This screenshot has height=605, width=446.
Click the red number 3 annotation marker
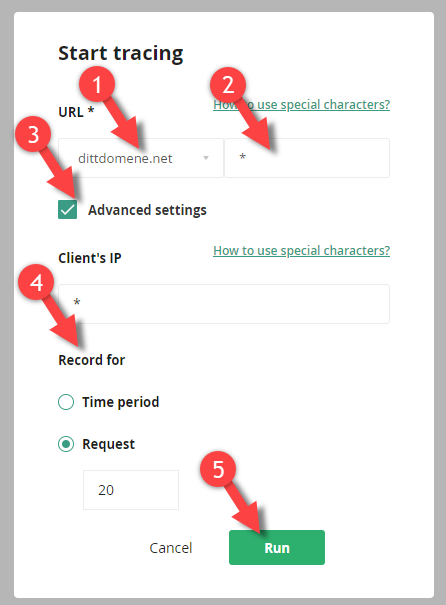click(x=33, y=134)
